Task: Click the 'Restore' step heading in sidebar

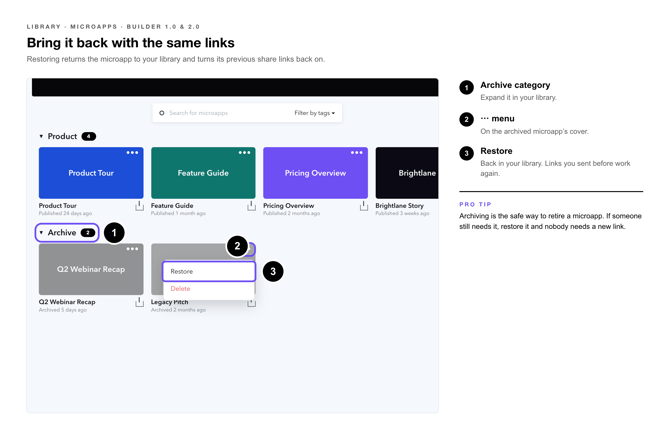Action: pos(496,151)
